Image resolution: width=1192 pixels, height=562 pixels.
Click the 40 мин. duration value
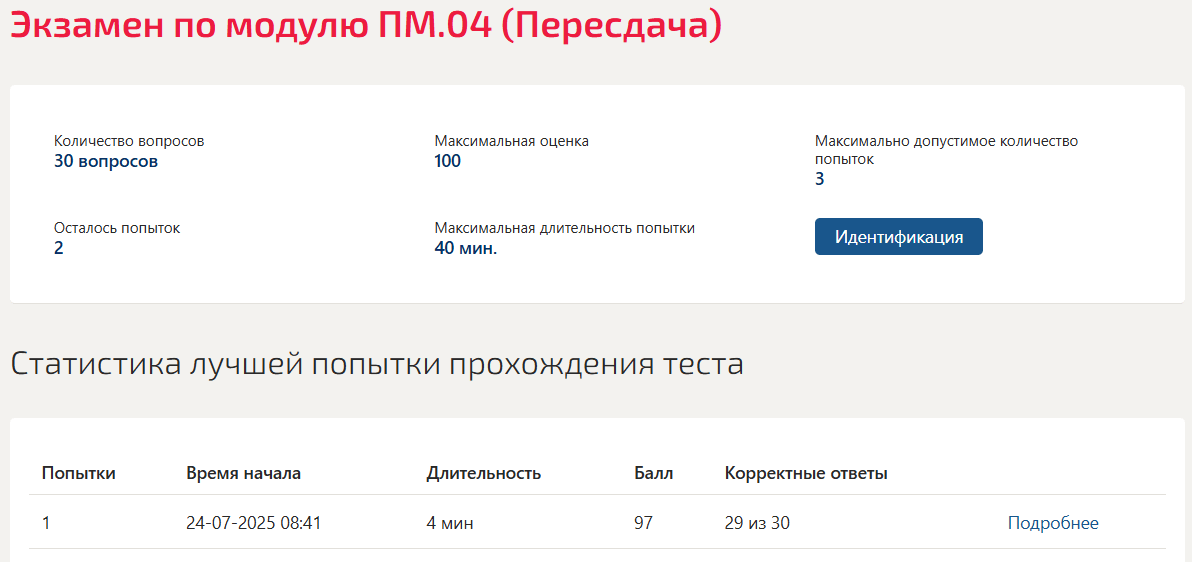pos(465,248)
